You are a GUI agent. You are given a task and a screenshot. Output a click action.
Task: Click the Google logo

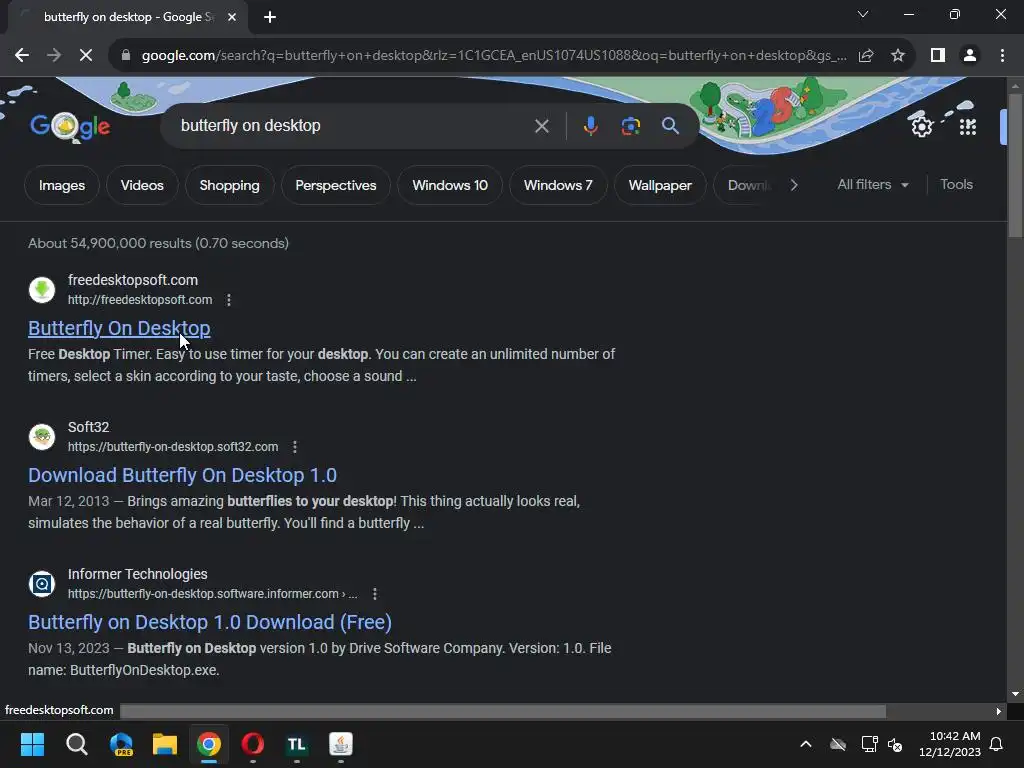click(70, 126)
